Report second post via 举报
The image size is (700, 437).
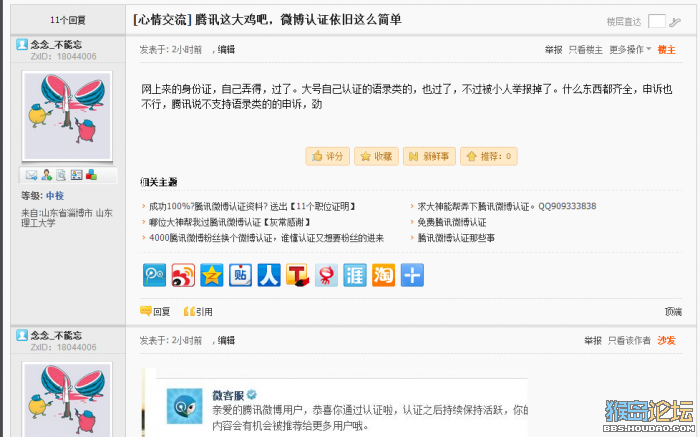[x=593, y=341]
